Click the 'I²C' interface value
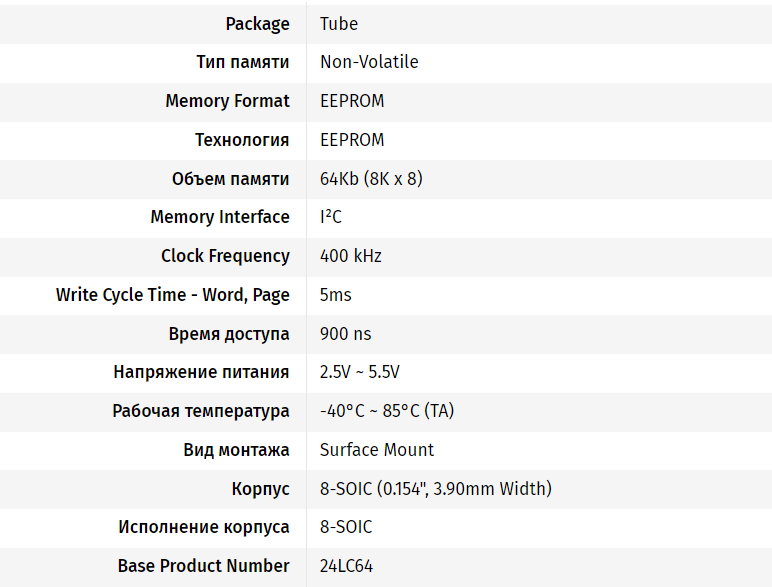This screenshot has width=772, height=587. 331,217
